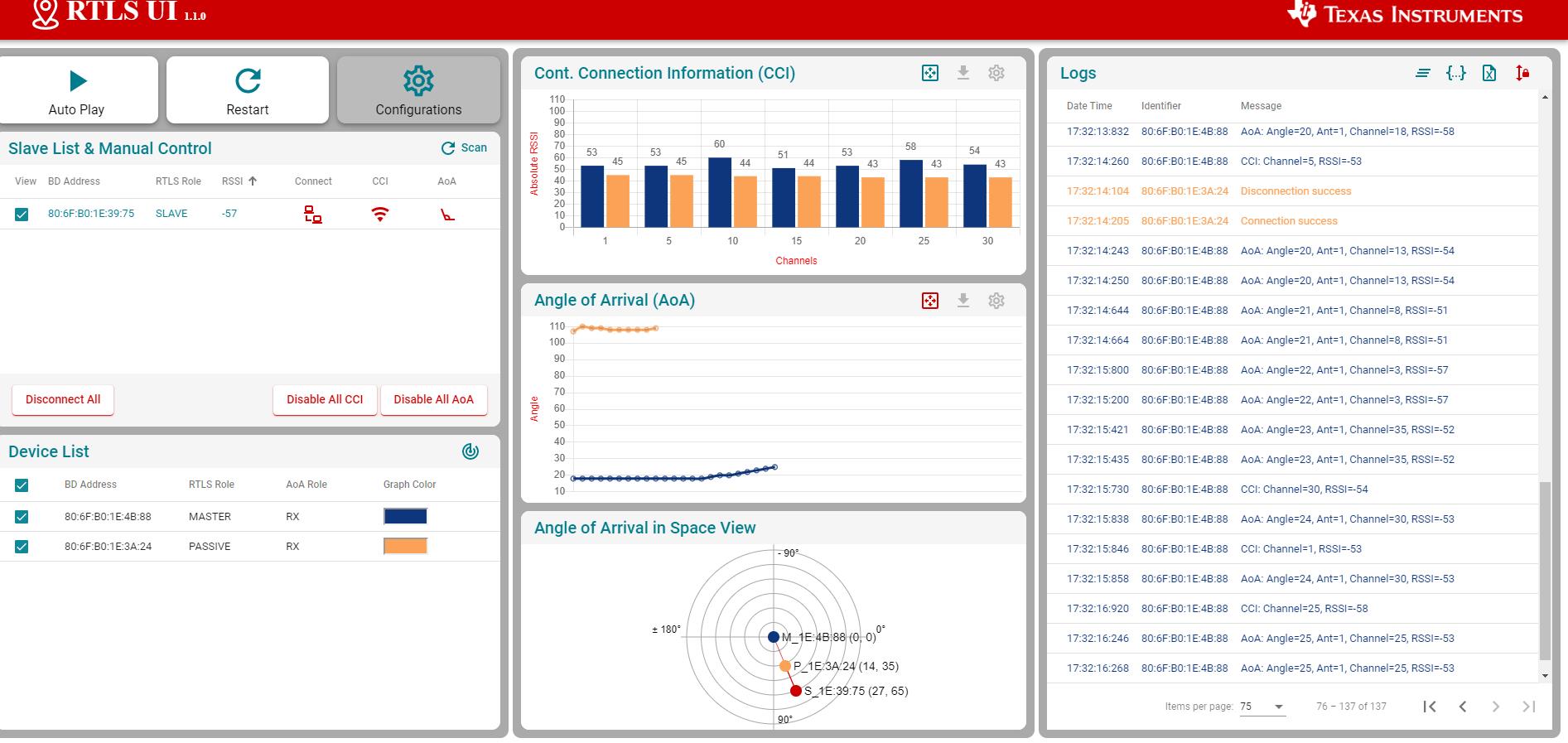Click the 'Connection success' log message
Image resolution: width=1568 pixels, height=743 pixels.
[x=1289, y=221]
